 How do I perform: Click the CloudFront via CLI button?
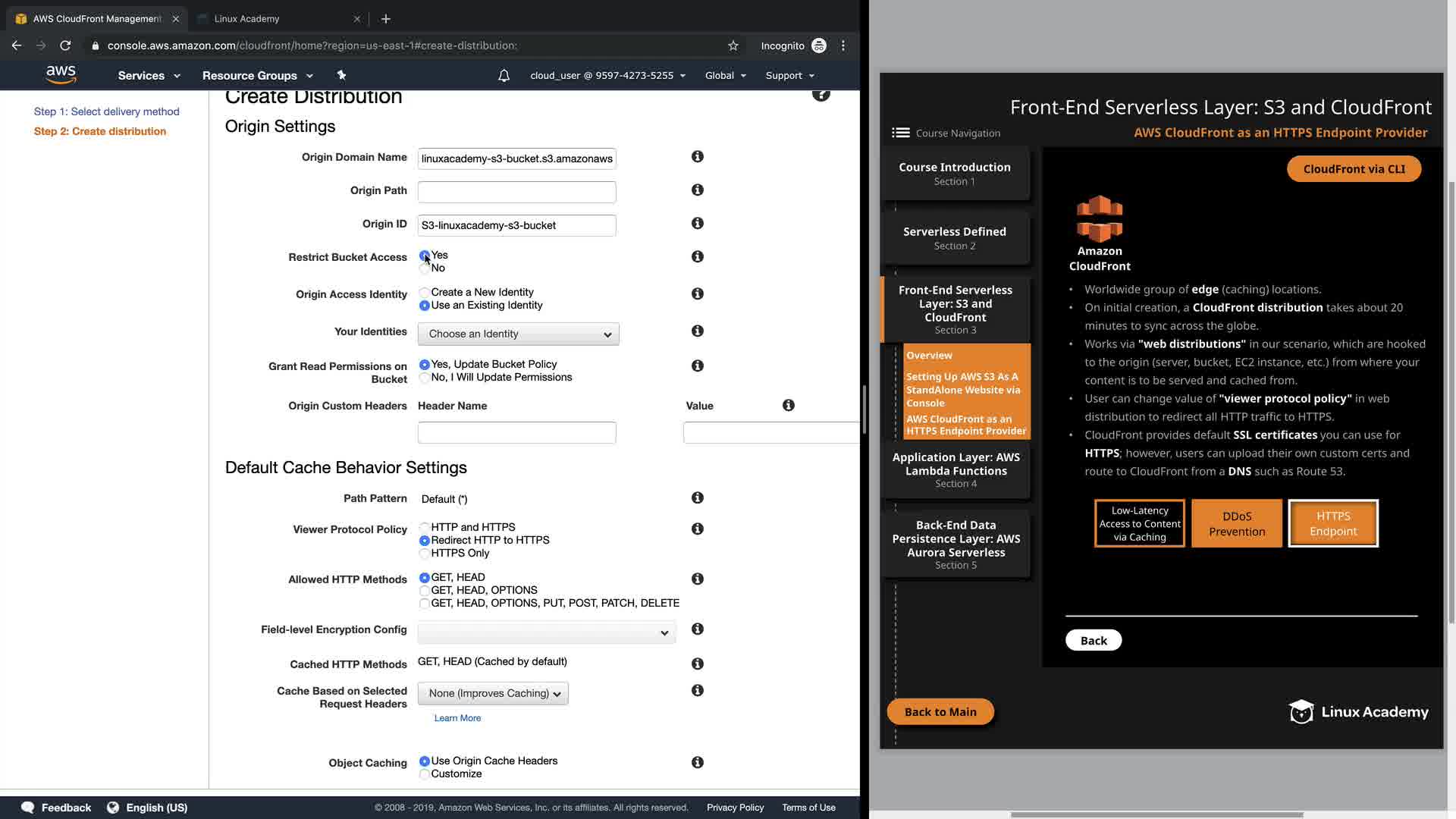(x=1354, y=169)
